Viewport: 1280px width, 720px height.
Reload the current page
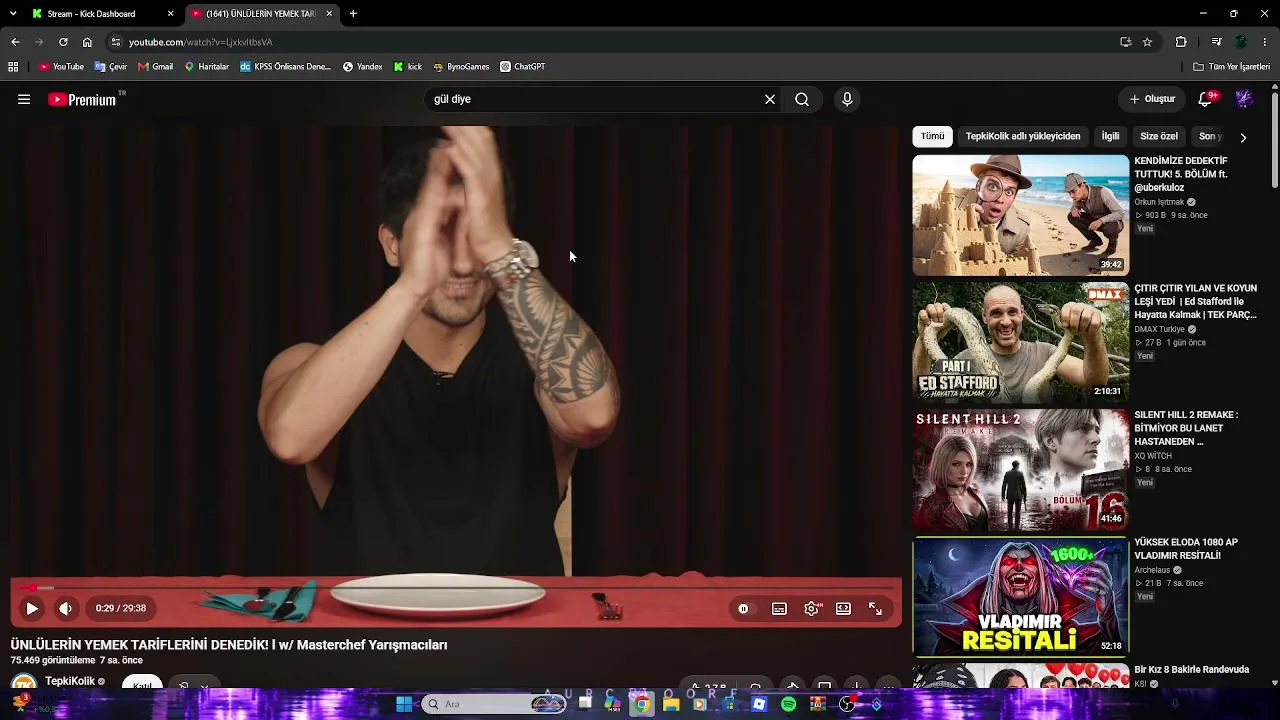pos(63,42)
